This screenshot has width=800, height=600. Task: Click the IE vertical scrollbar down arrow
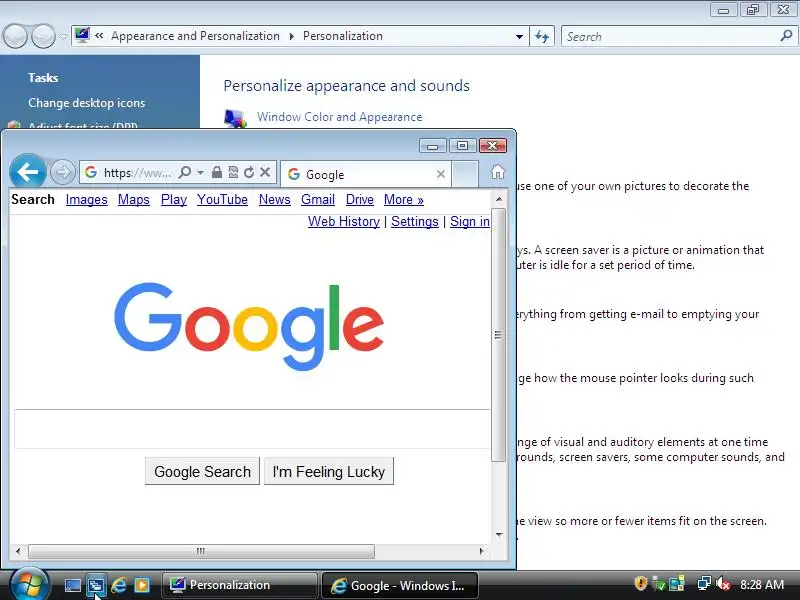click(499, 535)
